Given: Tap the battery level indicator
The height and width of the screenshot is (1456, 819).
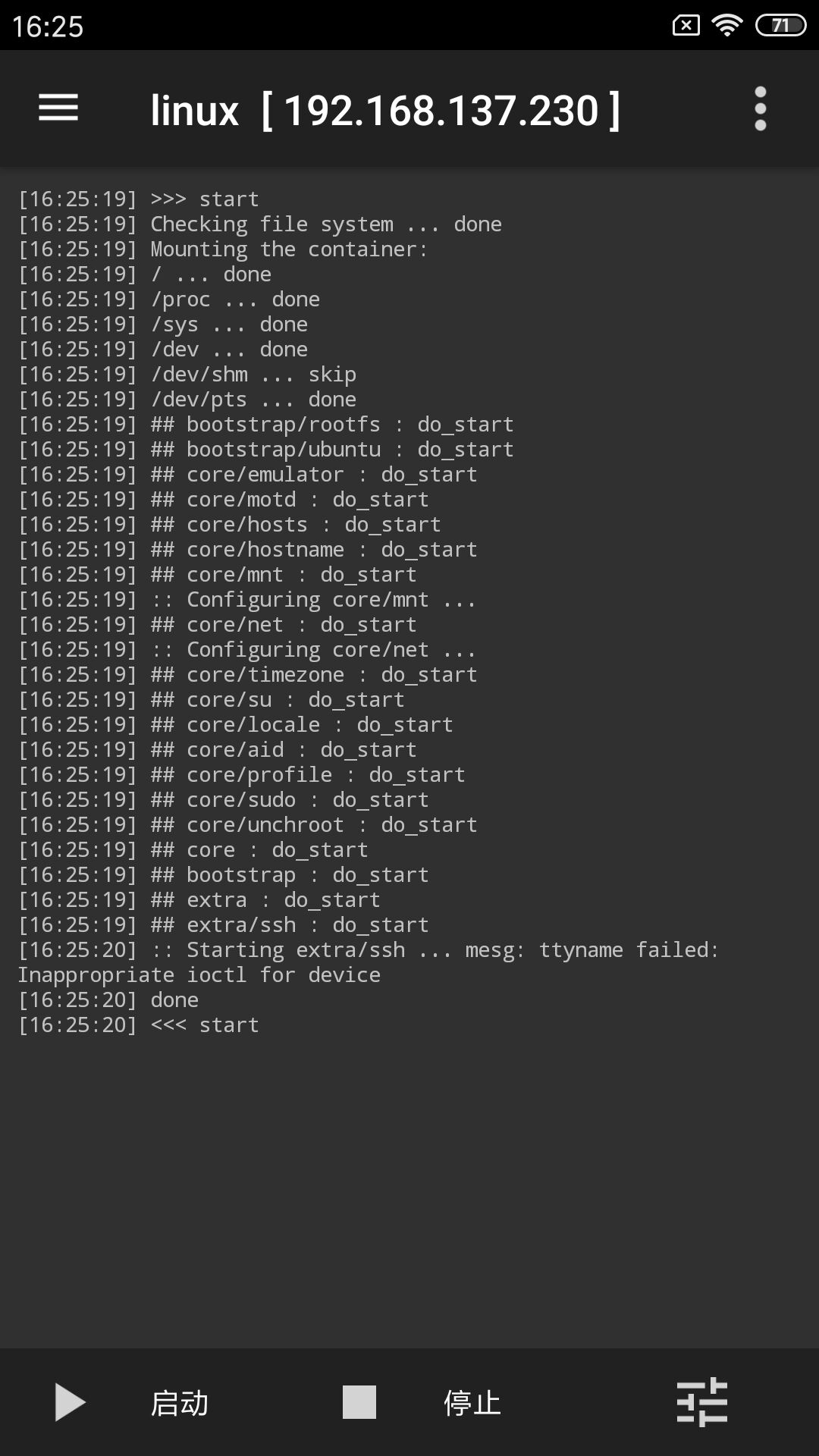Looking at the screenshot, I should tap(780, 26).
